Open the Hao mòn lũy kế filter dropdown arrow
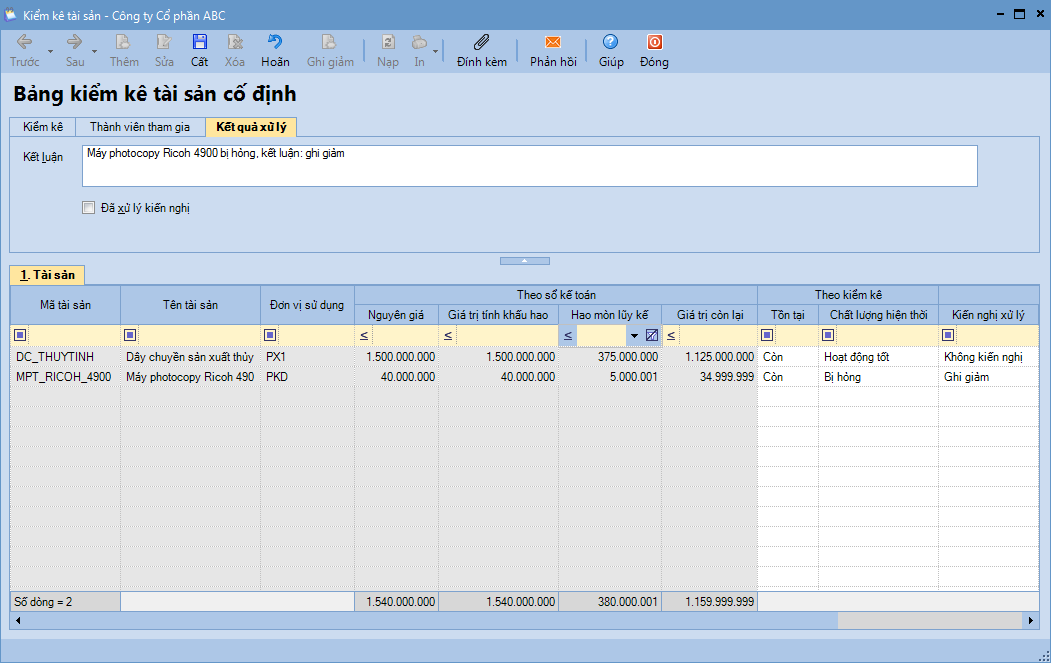Image resolution: width=1051 pixels, height=663 pixels. (x=634, y=335)
